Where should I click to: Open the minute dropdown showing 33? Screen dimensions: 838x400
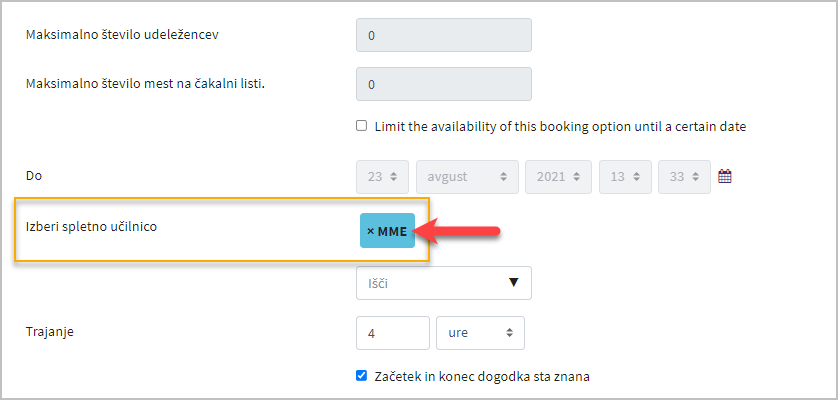pyautogui.click(x=685, y=176)
